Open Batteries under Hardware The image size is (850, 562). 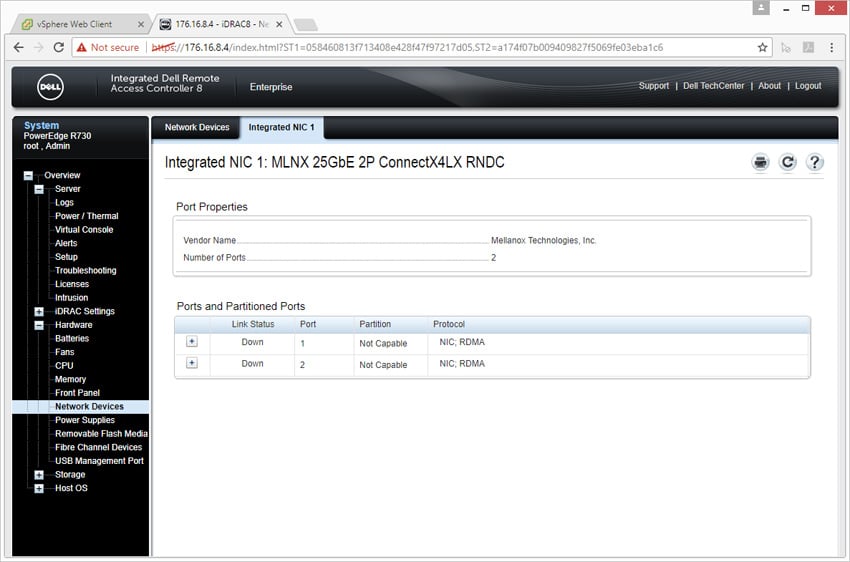(x=72, y=338)
